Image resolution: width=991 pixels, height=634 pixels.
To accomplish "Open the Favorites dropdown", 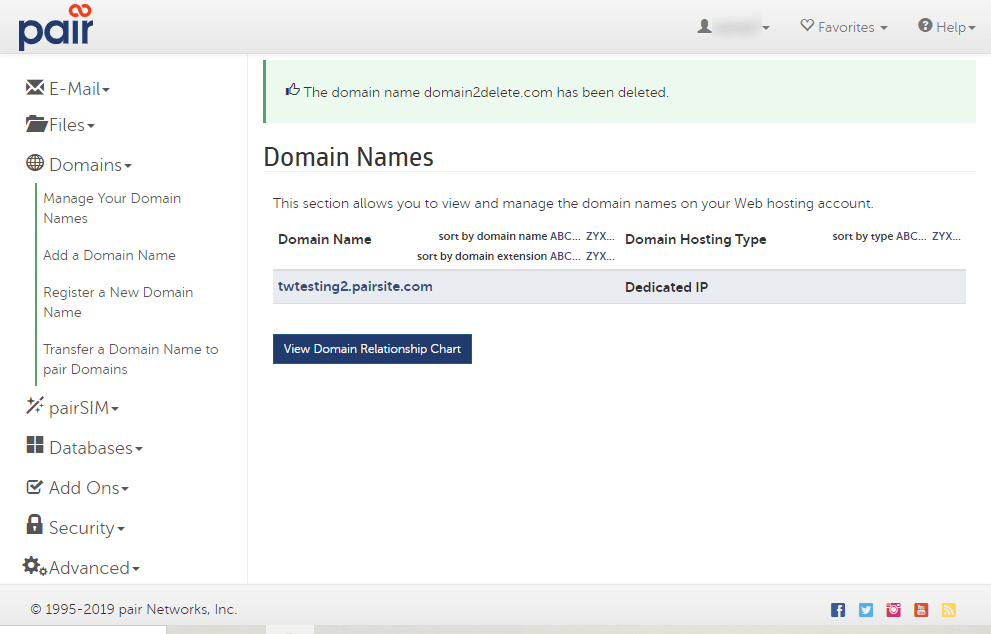I will [x=844, y=27].
